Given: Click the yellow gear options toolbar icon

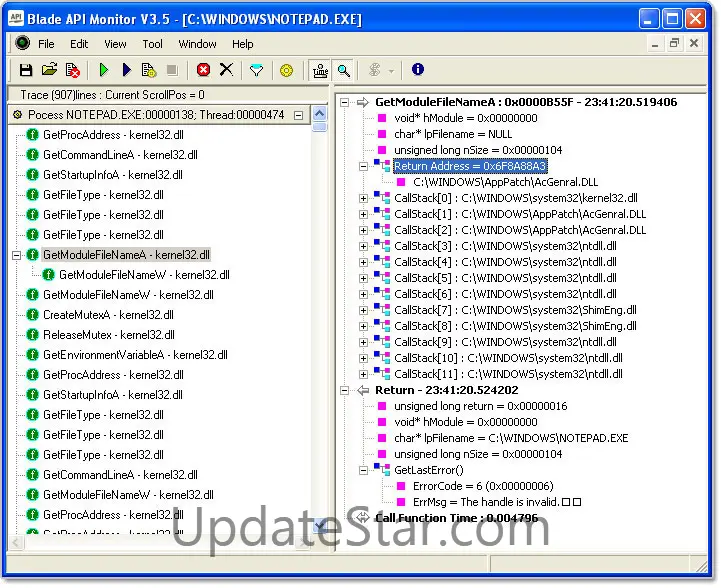Looking at the screenshot, I should click(286, 70).
